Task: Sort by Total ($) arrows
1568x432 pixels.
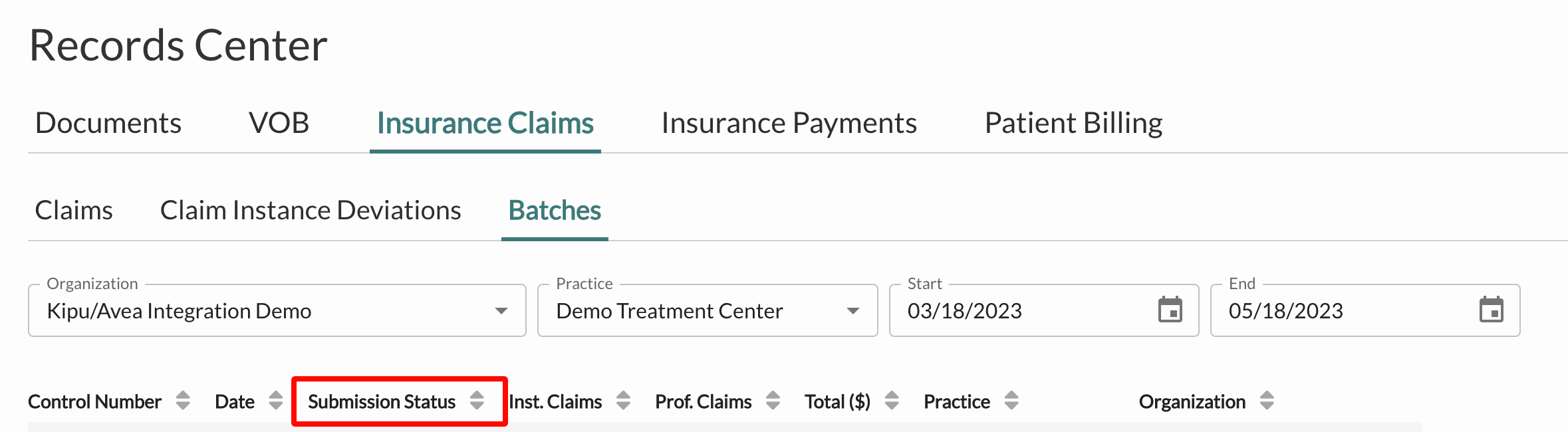Action: [x=892, y=401]
